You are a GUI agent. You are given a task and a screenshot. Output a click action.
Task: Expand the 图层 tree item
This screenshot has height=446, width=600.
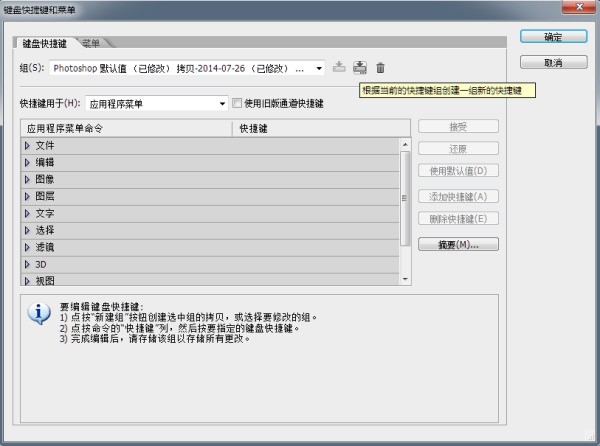(x=28, y=197)
